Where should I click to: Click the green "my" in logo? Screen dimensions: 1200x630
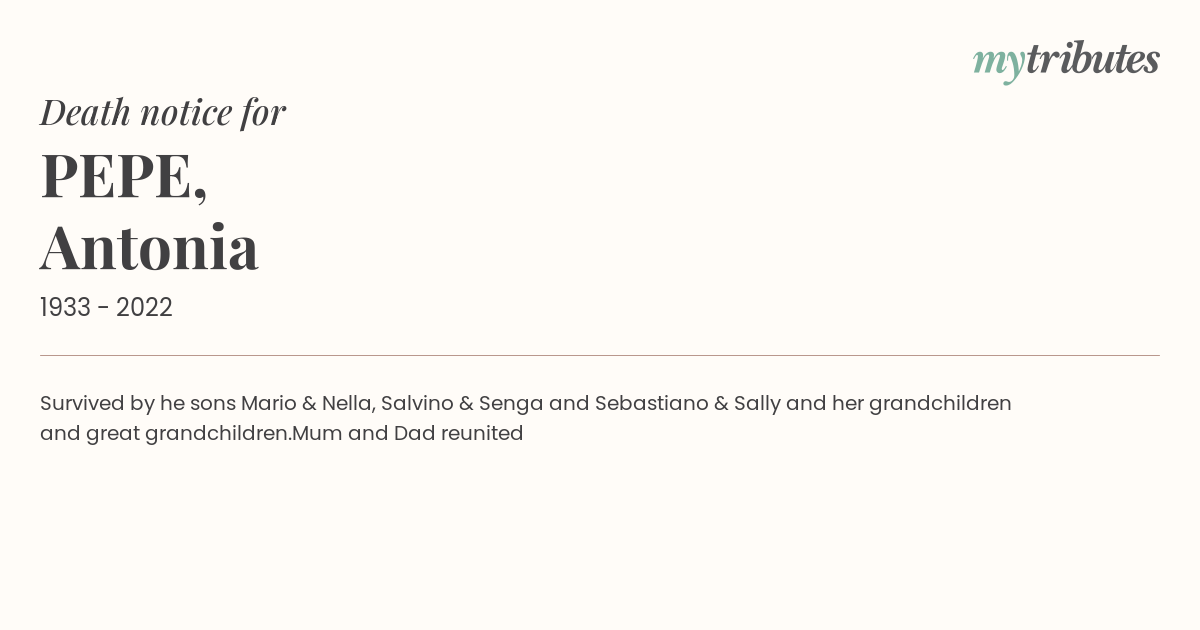click(999, 64)
